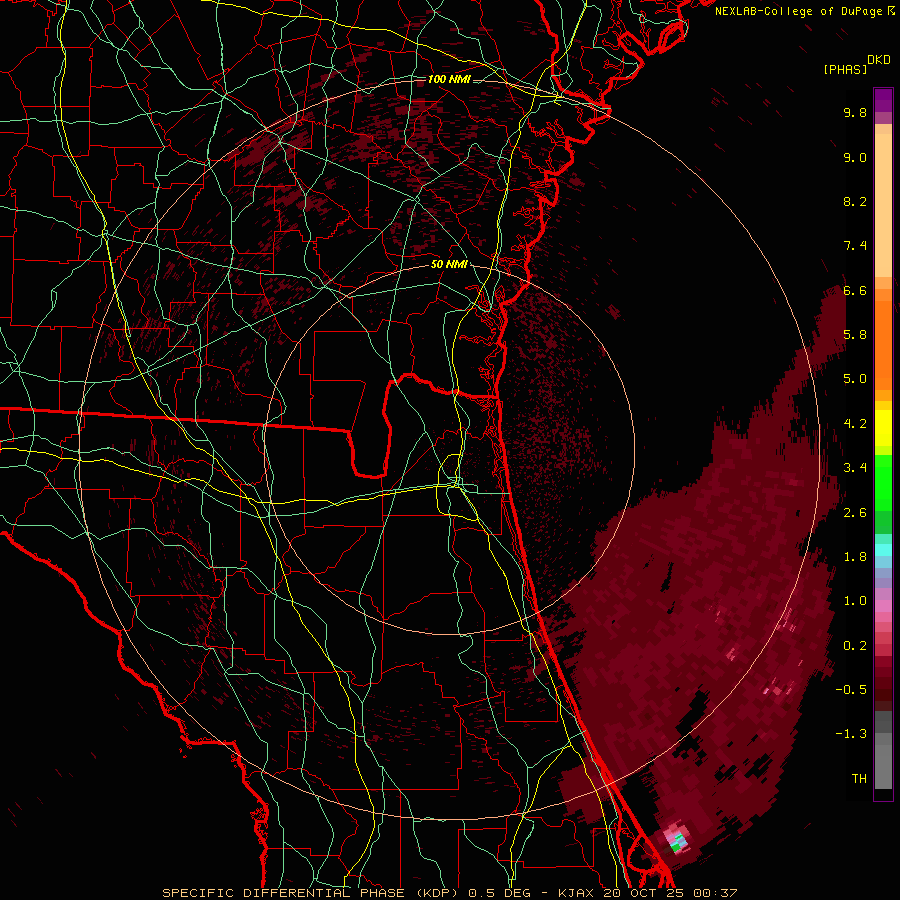Click the 1.8 legend value
Viewport: 900px width, 900px height.
pos(855,557)
